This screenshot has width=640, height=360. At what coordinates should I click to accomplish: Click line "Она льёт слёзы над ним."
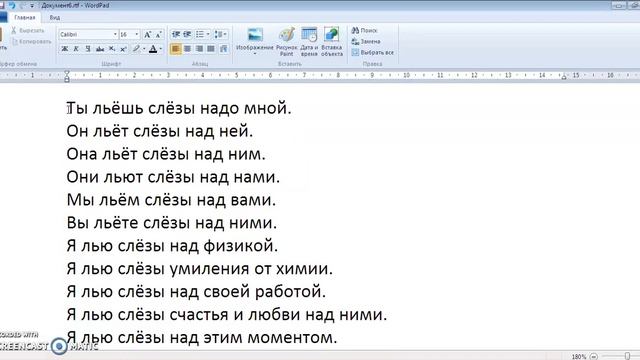[x=166, y=154]
